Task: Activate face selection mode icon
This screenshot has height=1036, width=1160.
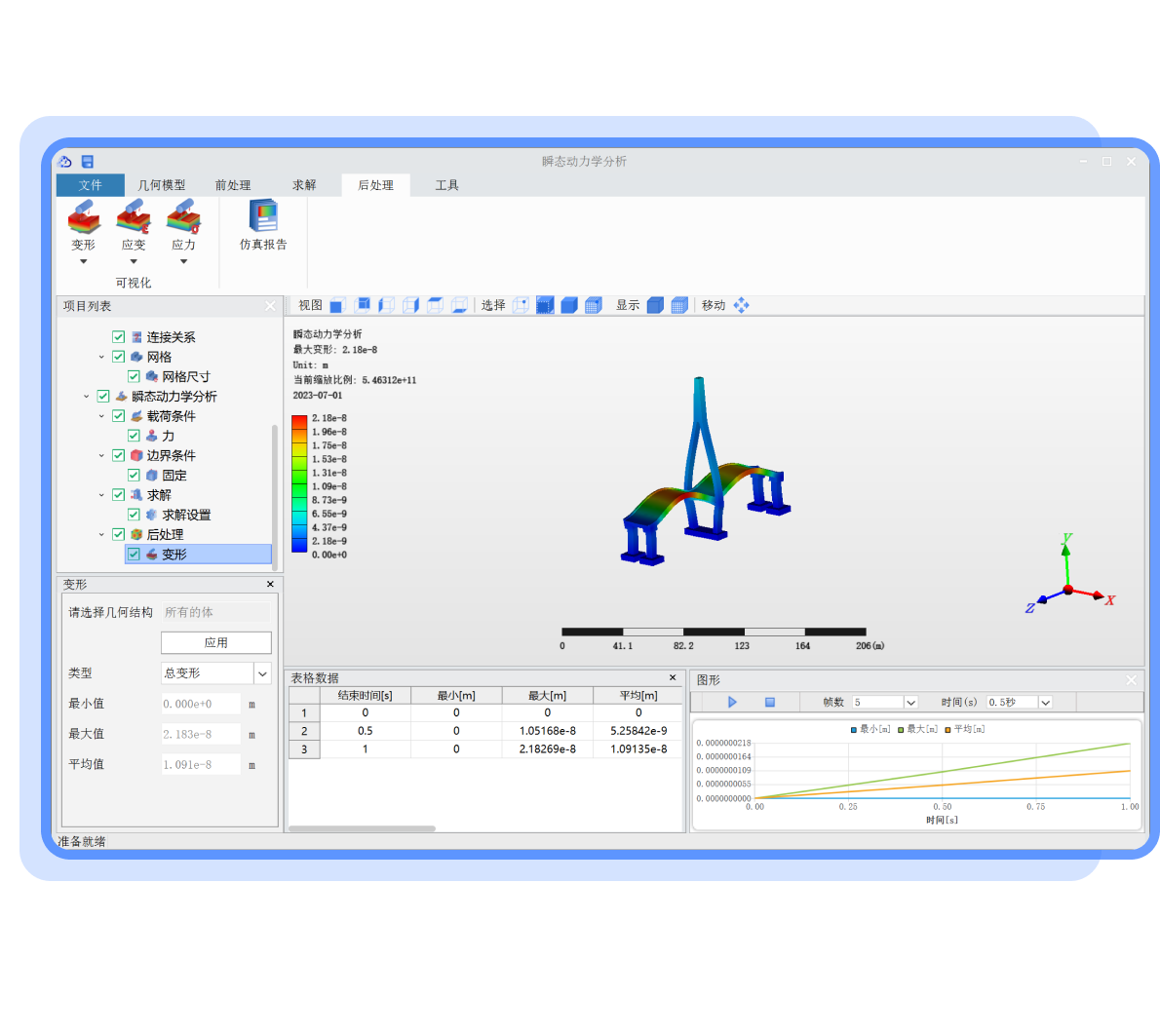Action: point(545,305)
